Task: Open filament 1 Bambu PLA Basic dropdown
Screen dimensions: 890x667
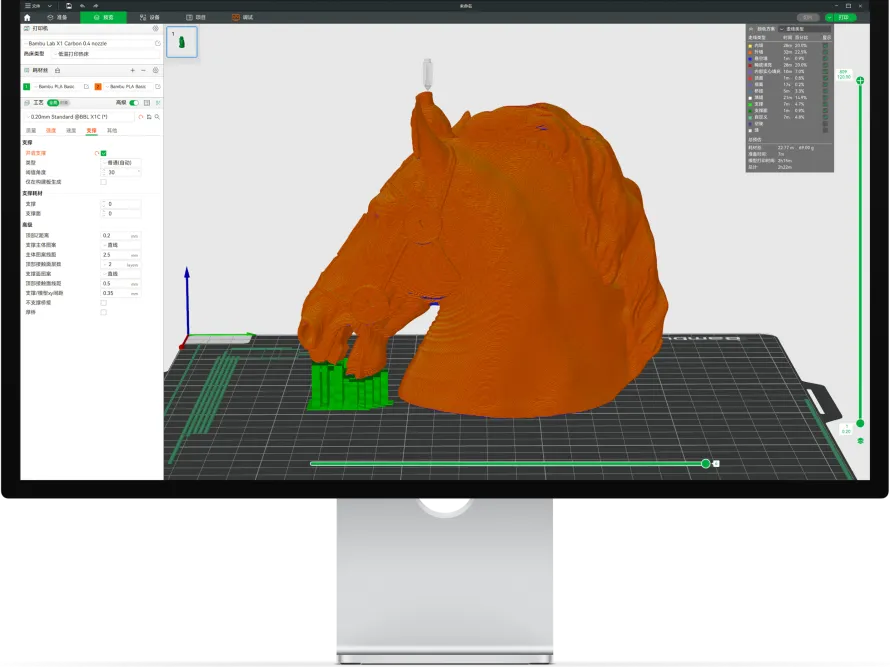Action: tap(57, 87)
